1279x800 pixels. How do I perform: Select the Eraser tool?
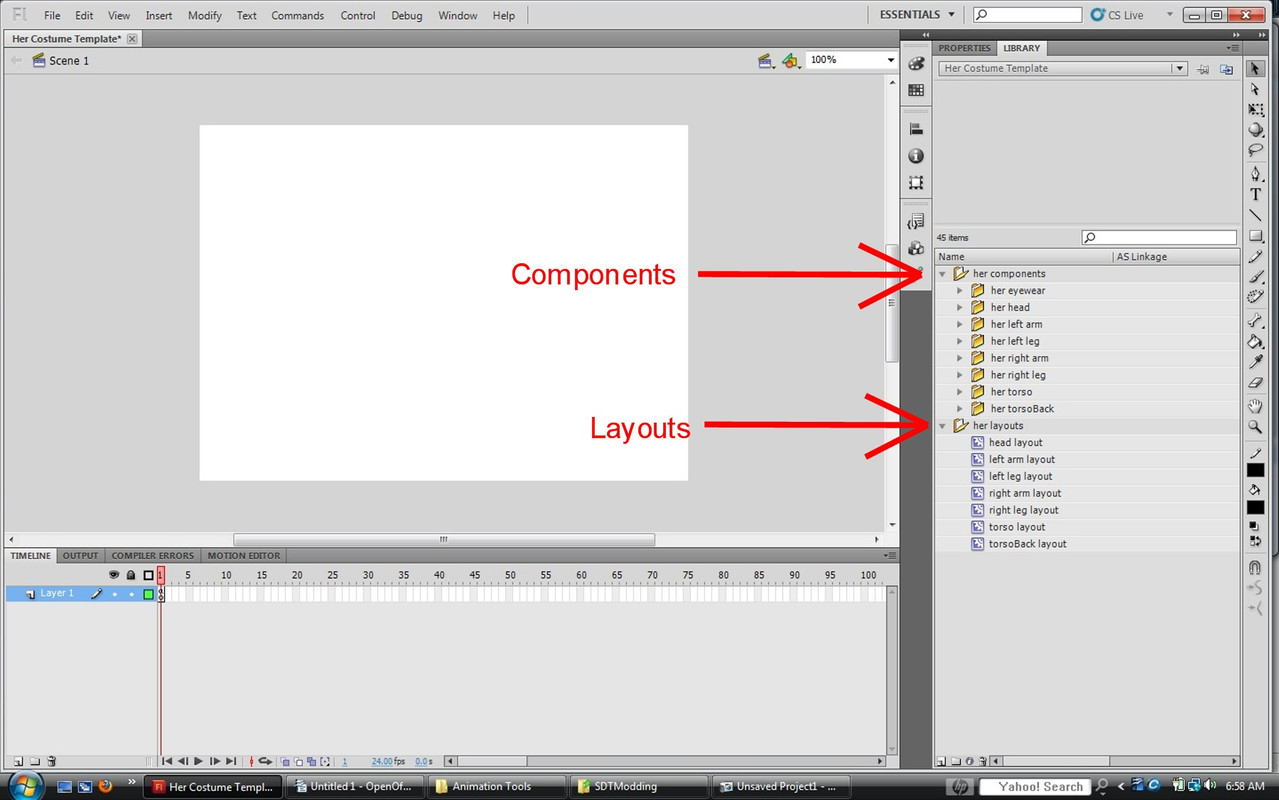click(1256, 383)
